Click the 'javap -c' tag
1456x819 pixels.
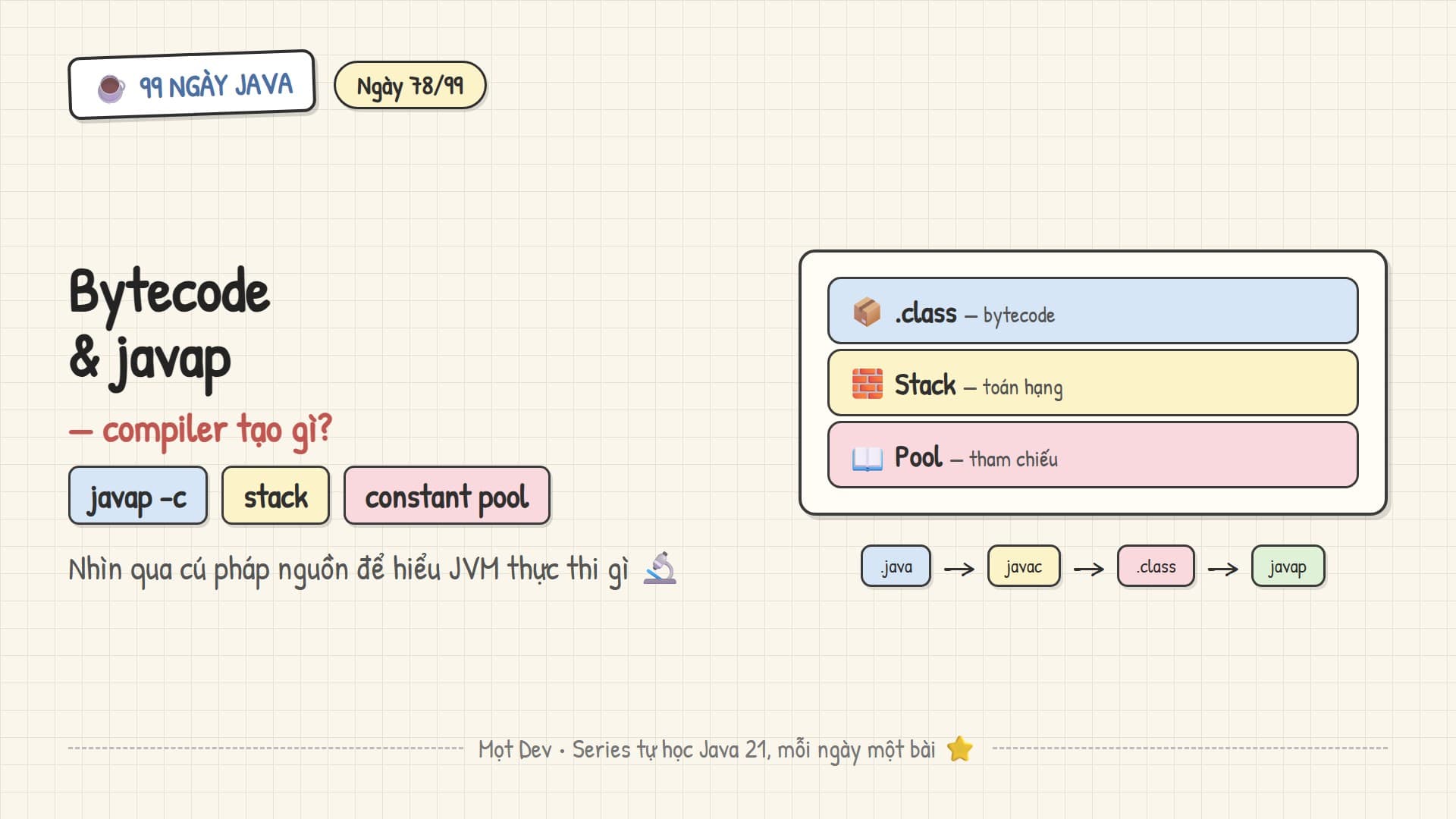pos(138,496)
